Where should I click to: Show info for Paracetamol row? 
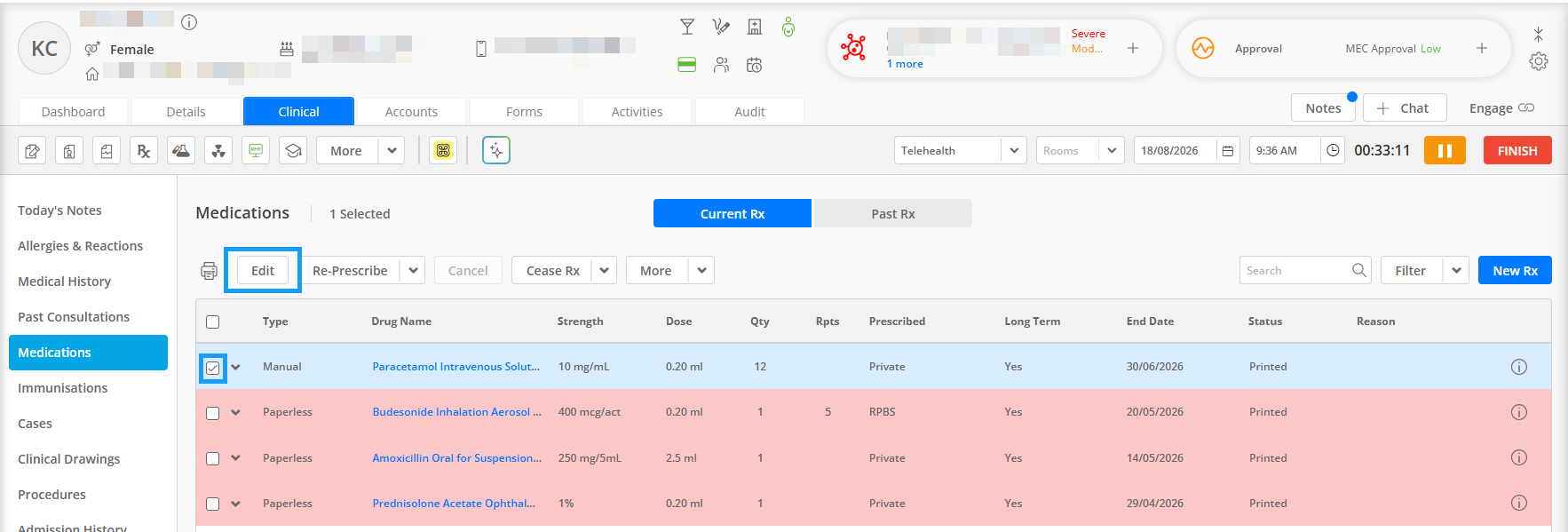pos(1519,367)
